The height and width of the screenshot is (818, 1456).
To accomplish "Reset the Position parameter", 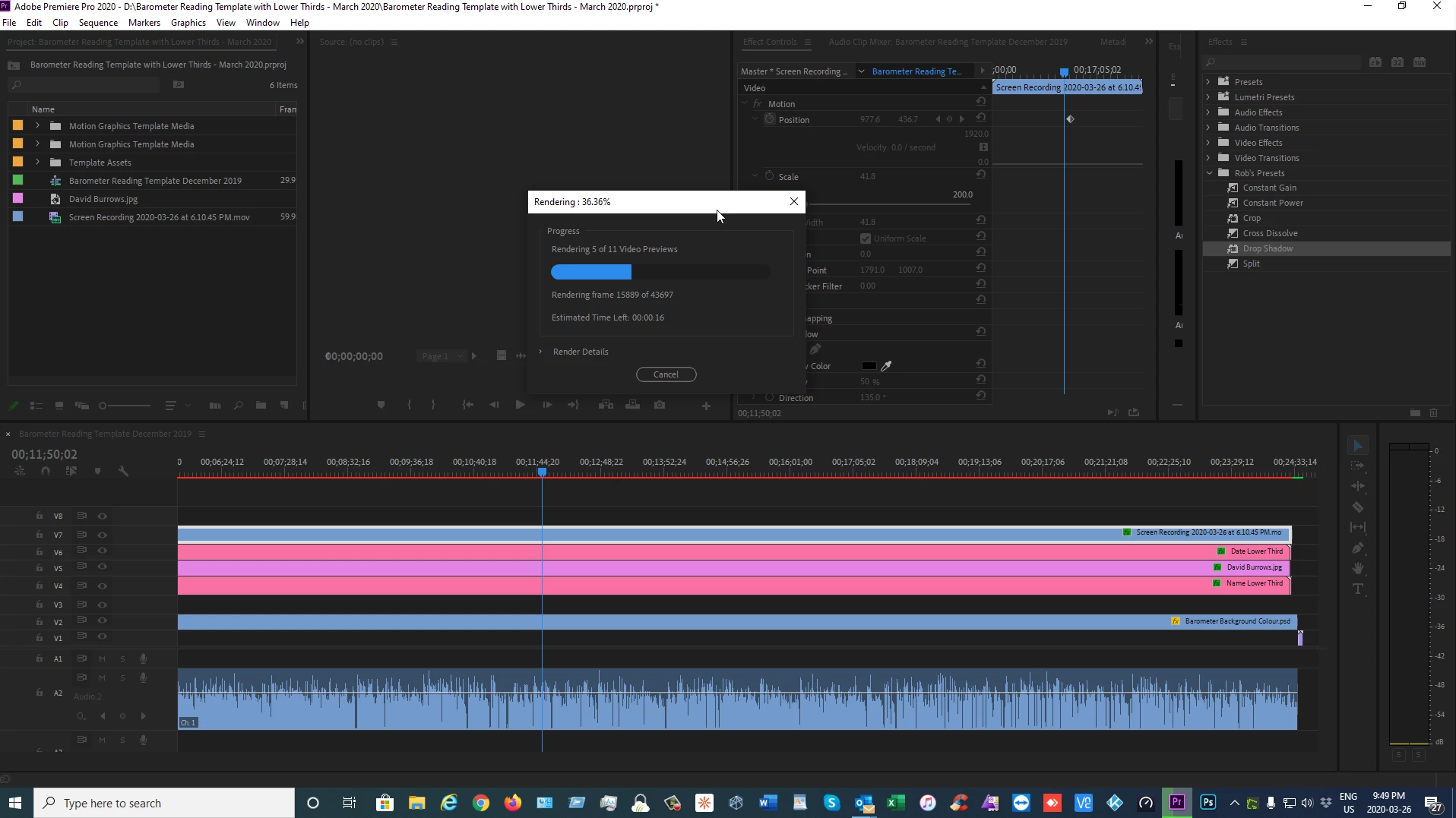I will coord(981,118).
